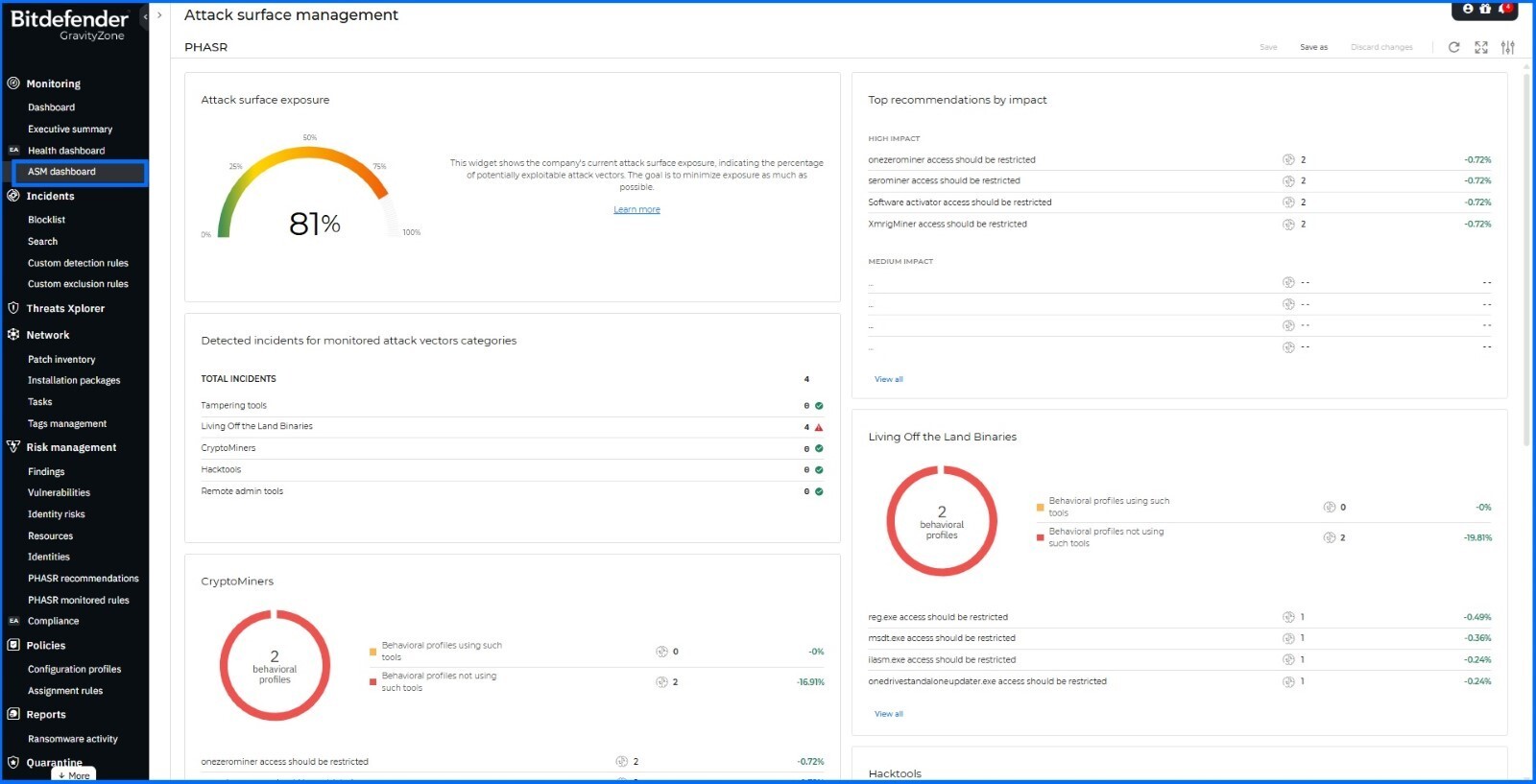1536x784 pixels.
Task: Switch dashboard to fullscreen view
Action: pyautogui.click(x=1481, y=47)
